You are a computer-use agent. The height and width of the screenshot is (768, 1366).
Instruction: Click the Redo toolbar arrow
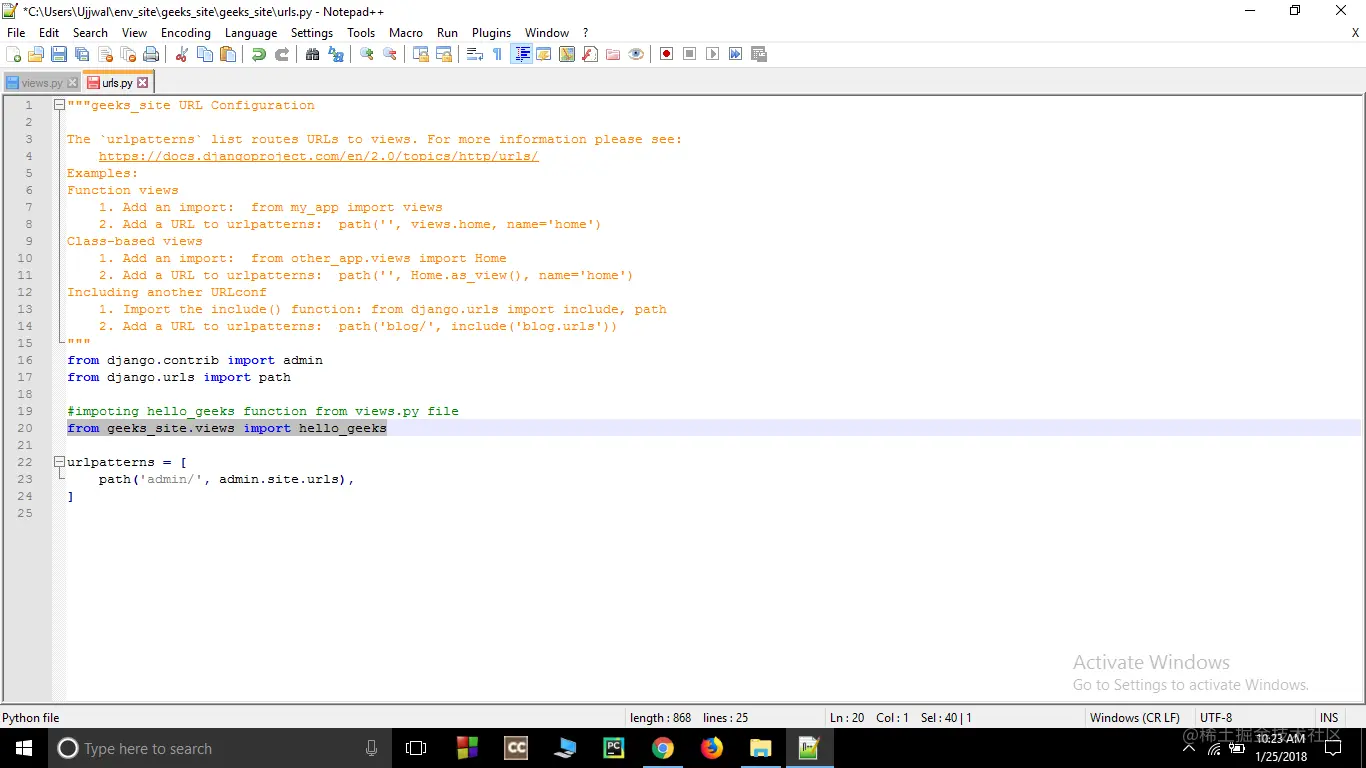[x=282, y=54]
